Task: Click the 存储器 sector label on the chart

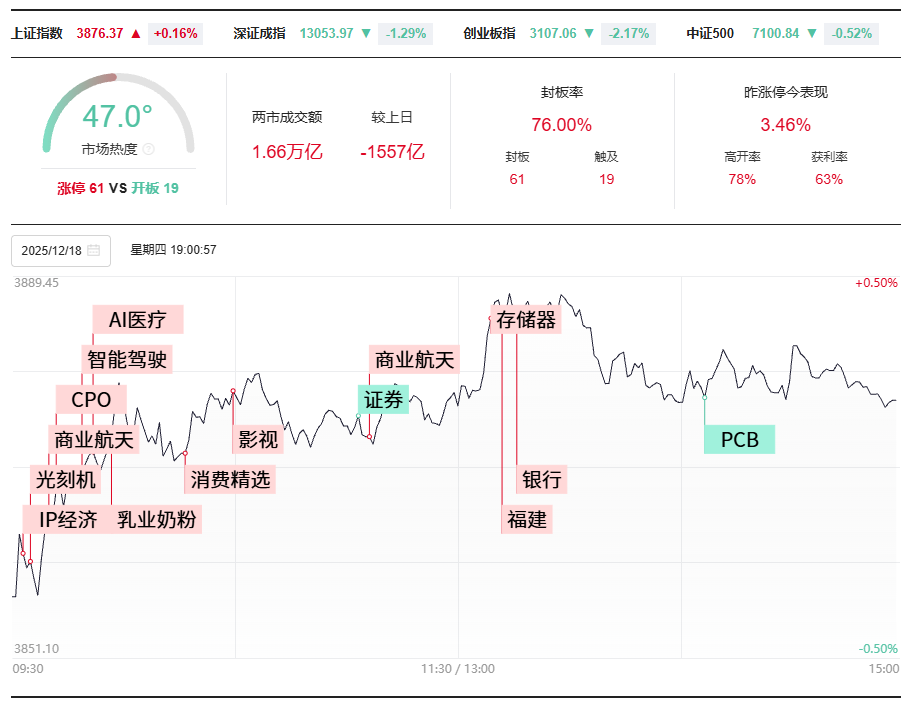Action: click(528, 319)
